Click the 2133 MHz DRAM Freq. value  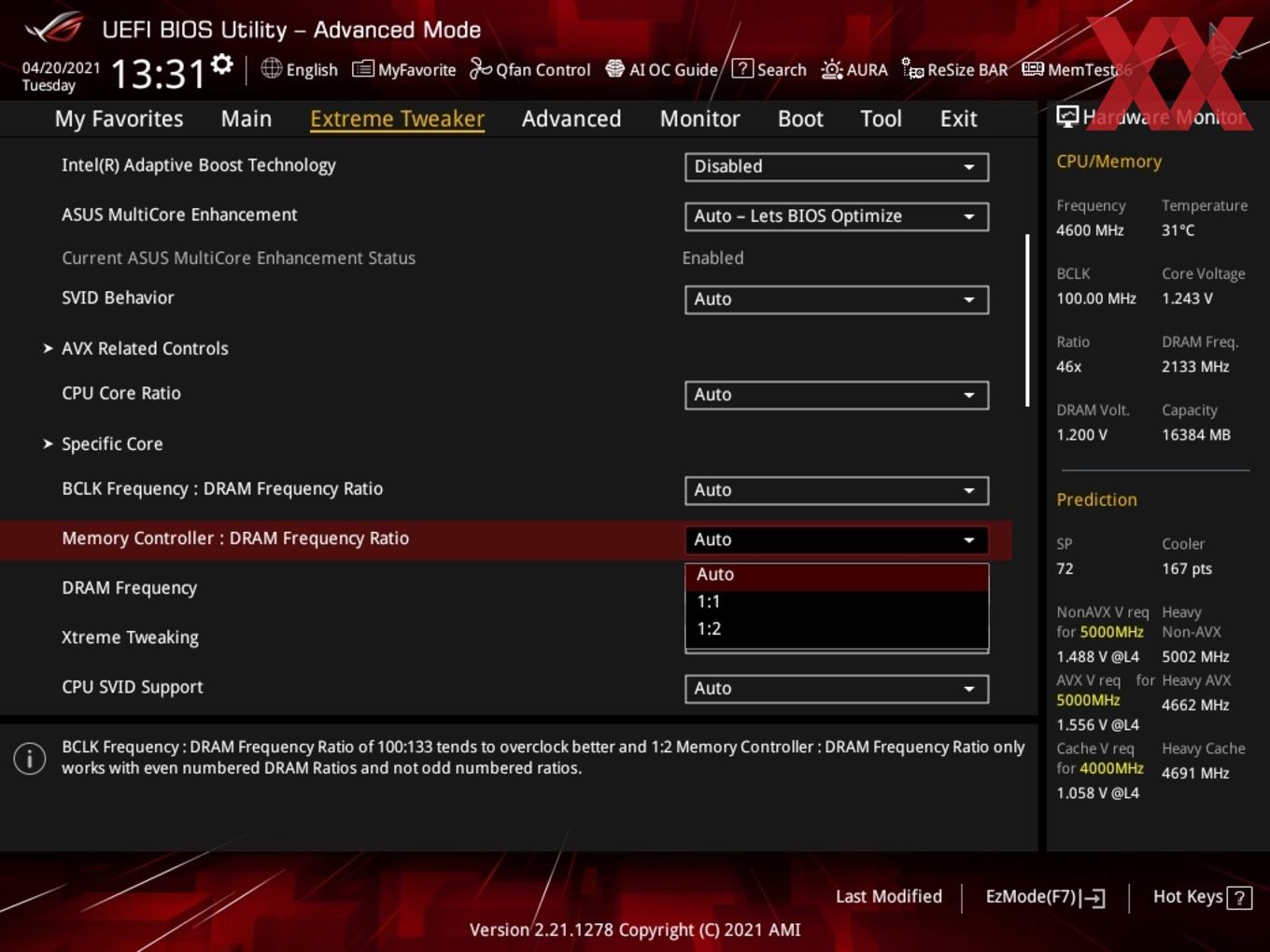(x=1195, y=367)
